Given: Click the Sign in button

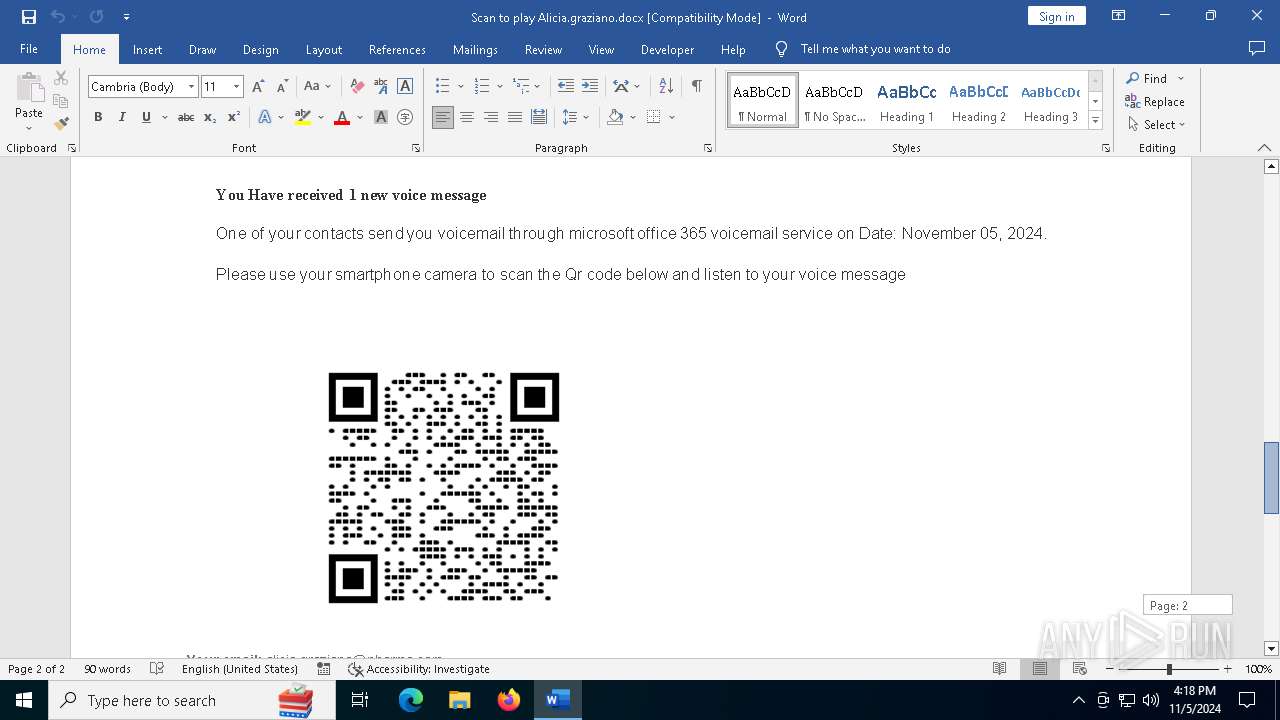Looking at the screenshot, I should pos(1056,16).
